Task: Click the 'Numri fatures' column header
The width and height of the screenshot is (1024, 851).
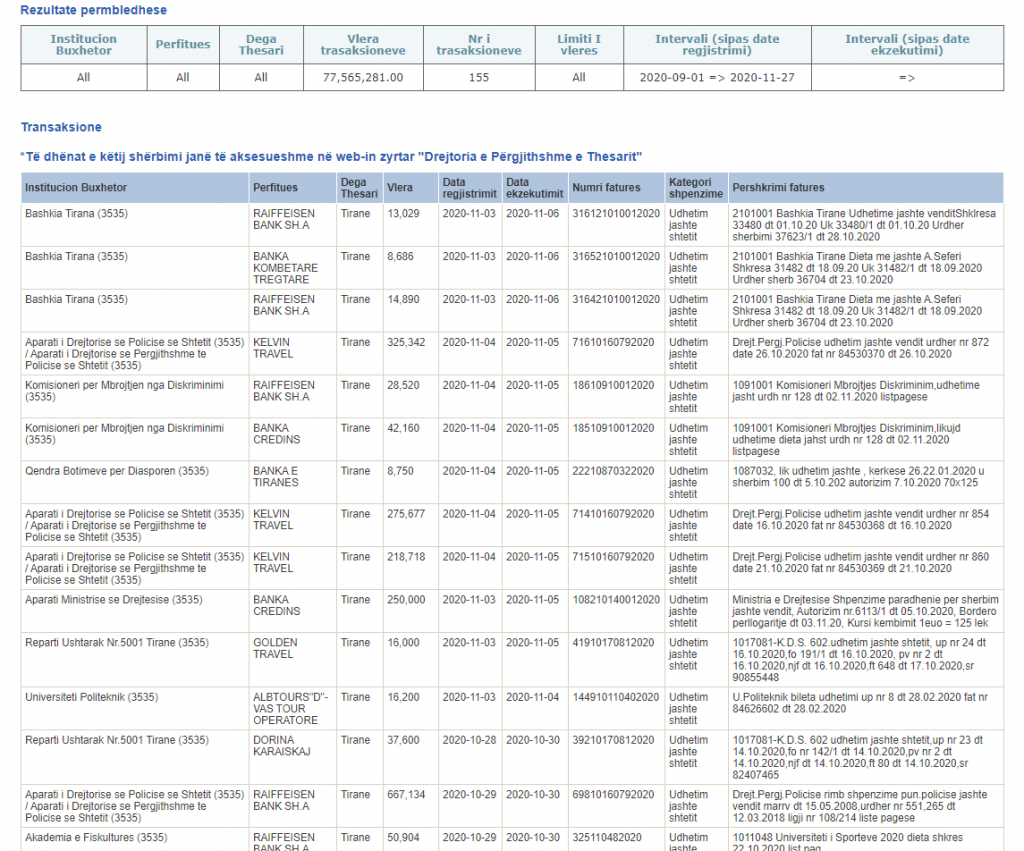Action: pos(606,187)
